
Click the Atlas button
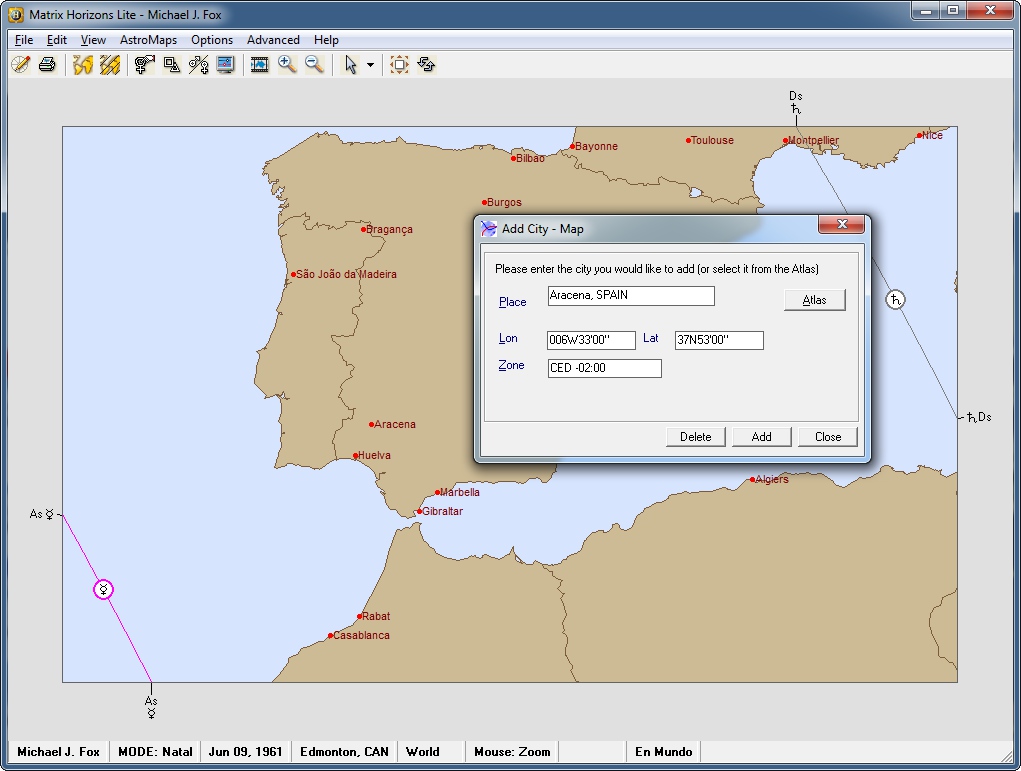point(815,300)
